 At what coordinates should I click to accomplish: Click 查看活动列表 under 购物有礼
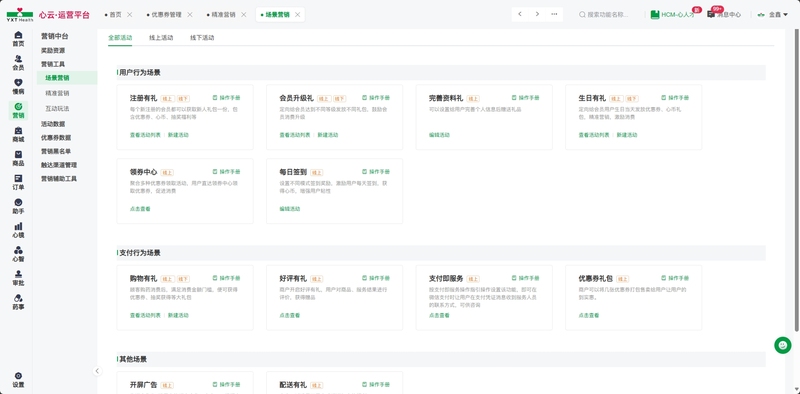(145, 315)
